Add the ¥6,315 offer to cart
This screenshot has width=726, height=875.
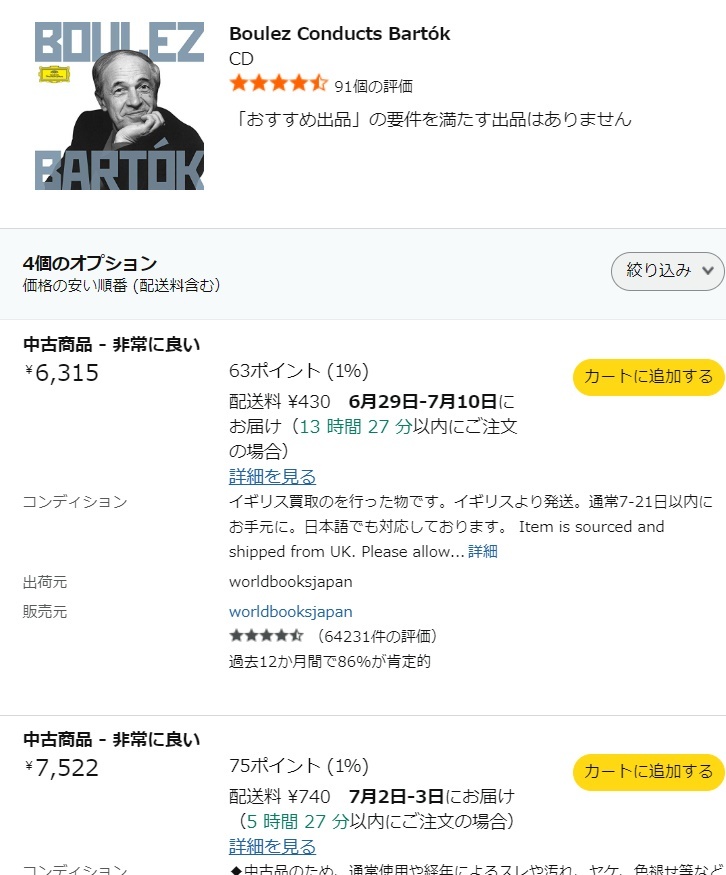[648, 377]
